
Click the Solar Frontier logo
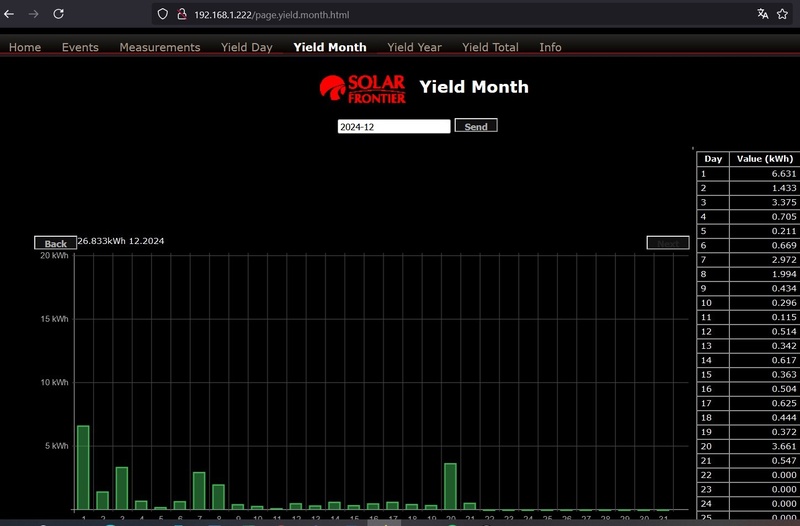tap(363, 89)
